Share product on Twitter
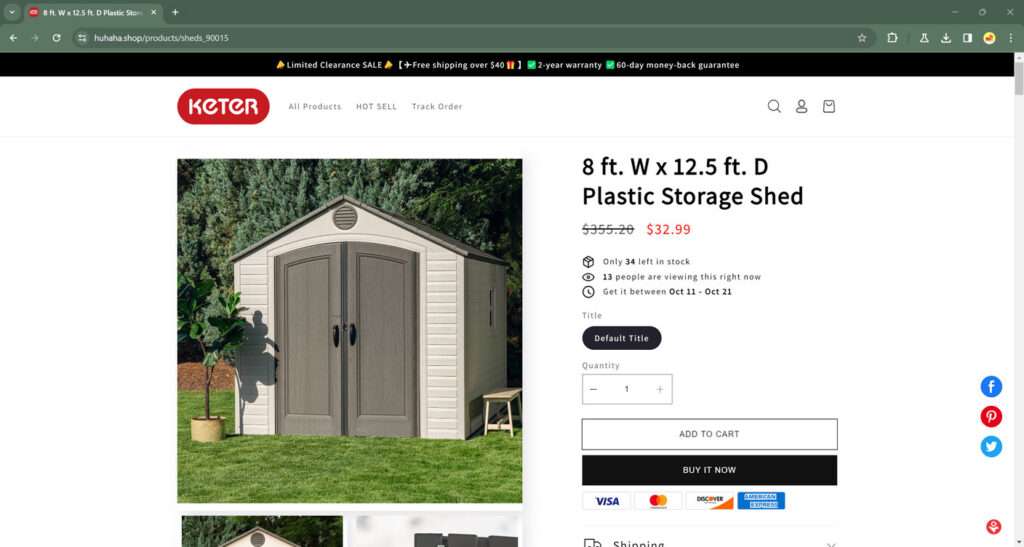This screenshot has height=547, width=1024. pyautogui.click(x=991, y=446)
